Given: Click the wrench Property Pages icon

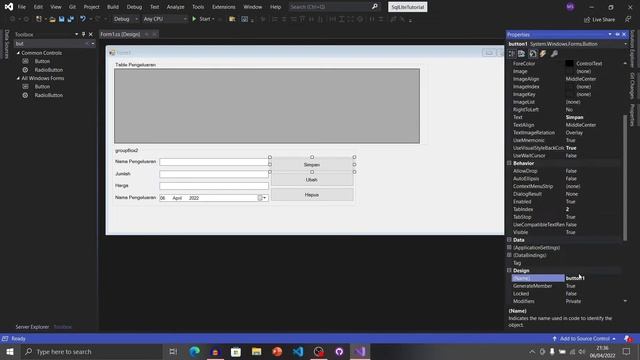Looking at the screenshot, I should [554, 53].
